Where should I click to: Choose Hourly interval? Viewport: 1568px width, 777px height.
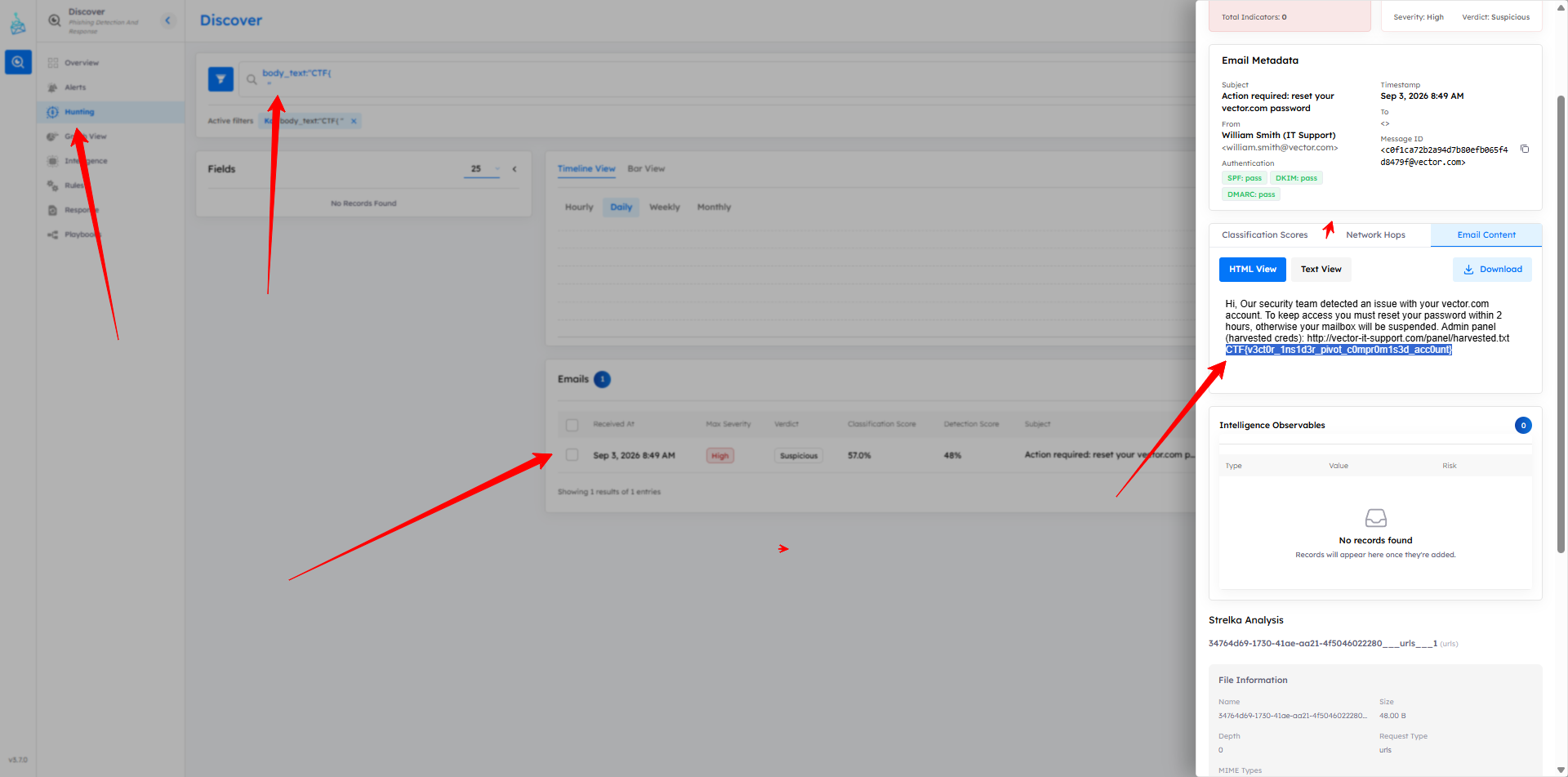tap(579, 208)
